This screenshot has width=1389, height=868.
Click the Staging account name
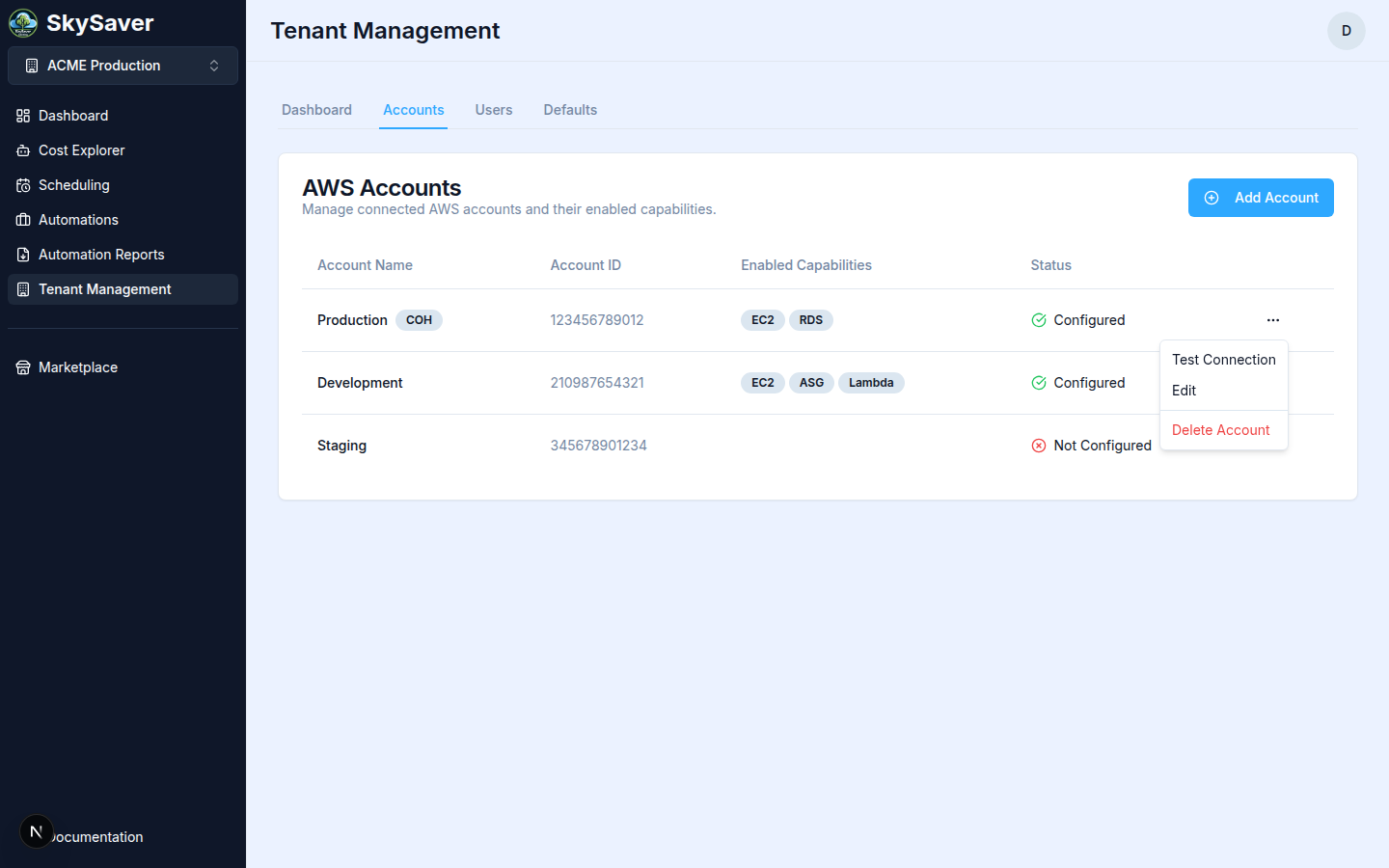(x=341, y=446)
